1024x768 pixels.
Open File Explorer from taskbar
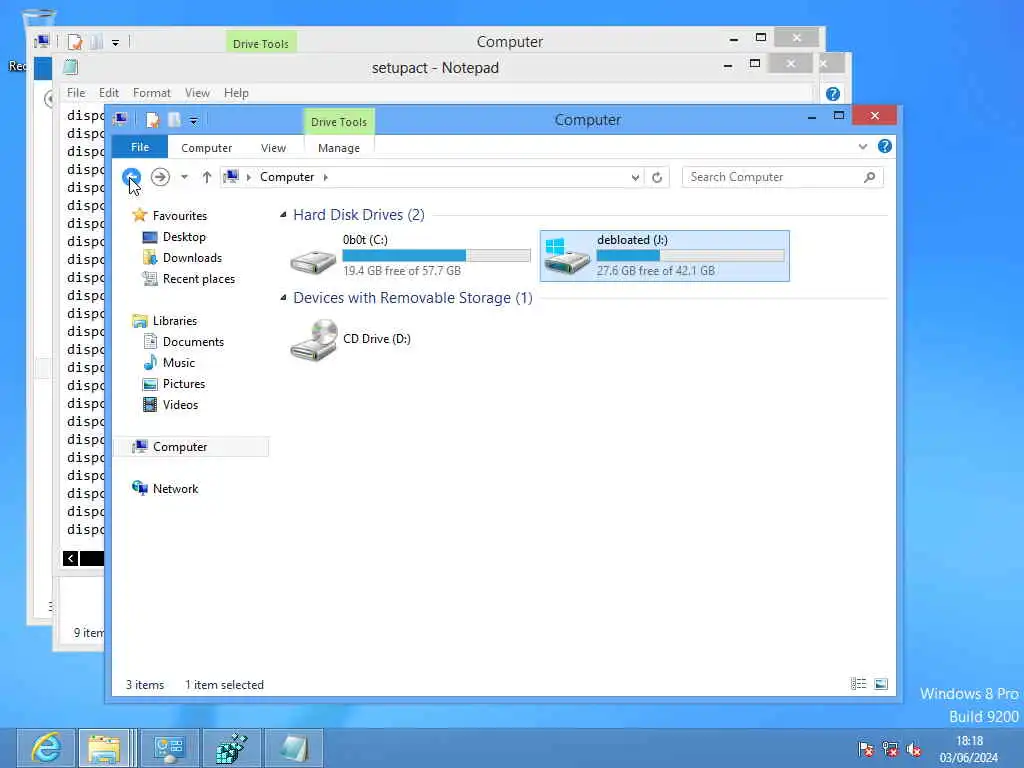[104, 748]
